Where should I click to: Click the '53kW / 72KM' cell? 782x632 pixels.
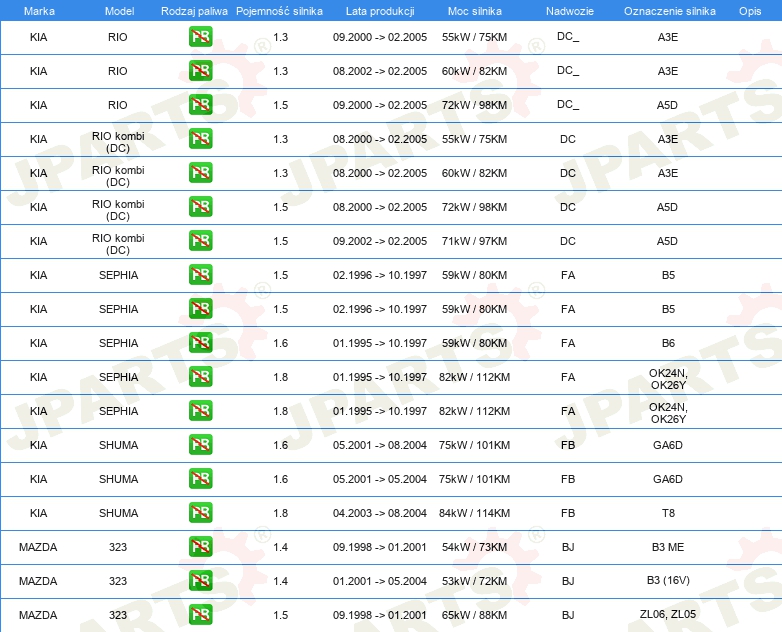click(474, 581)
